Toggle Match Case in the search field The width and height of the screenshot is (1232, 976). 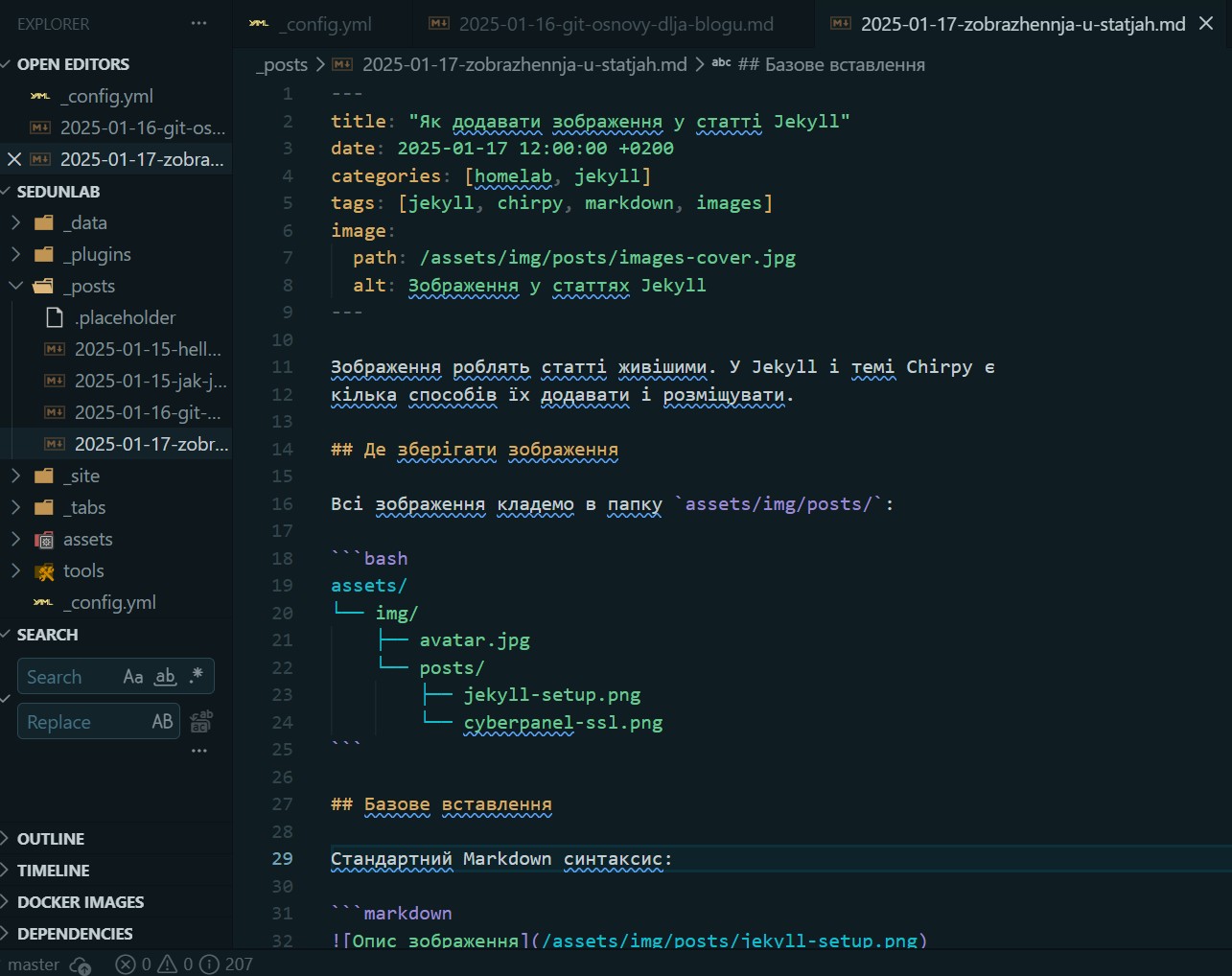tap(133, 677)
